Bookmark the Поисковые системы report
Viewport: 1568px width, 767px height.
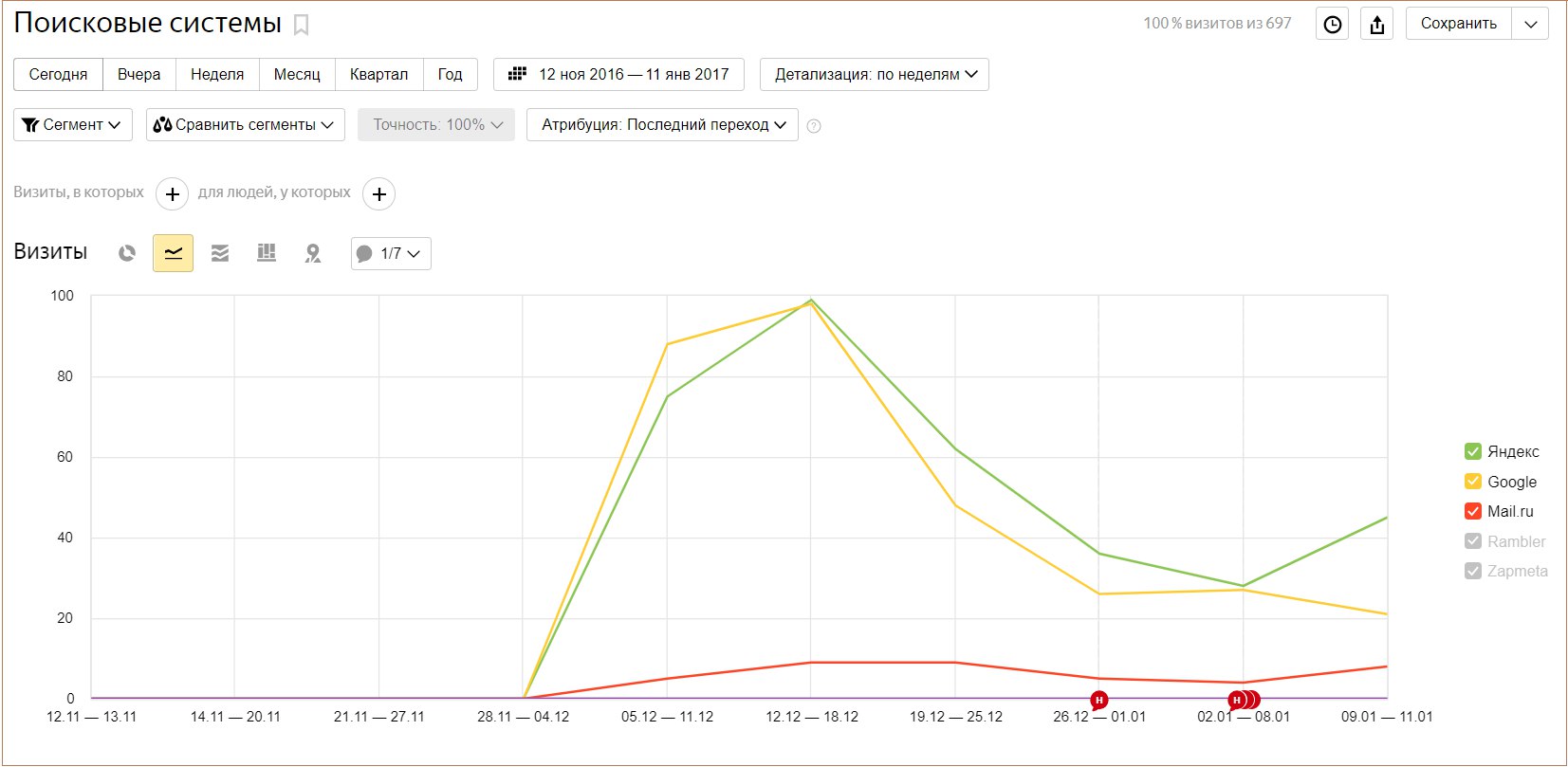click(x=301, y=25)
